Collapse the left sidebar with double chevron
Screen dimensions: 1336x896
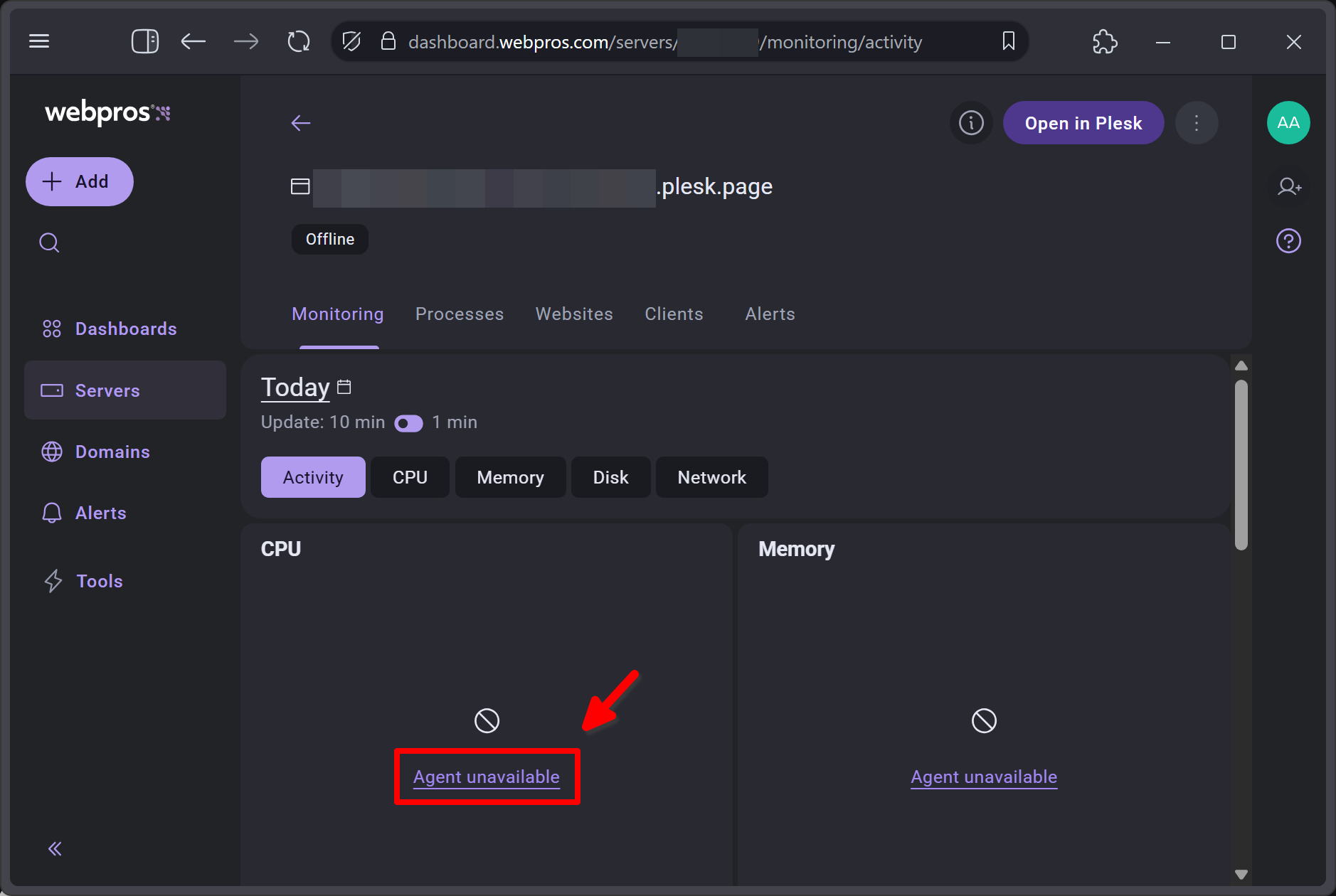click(x=55, y=848)
